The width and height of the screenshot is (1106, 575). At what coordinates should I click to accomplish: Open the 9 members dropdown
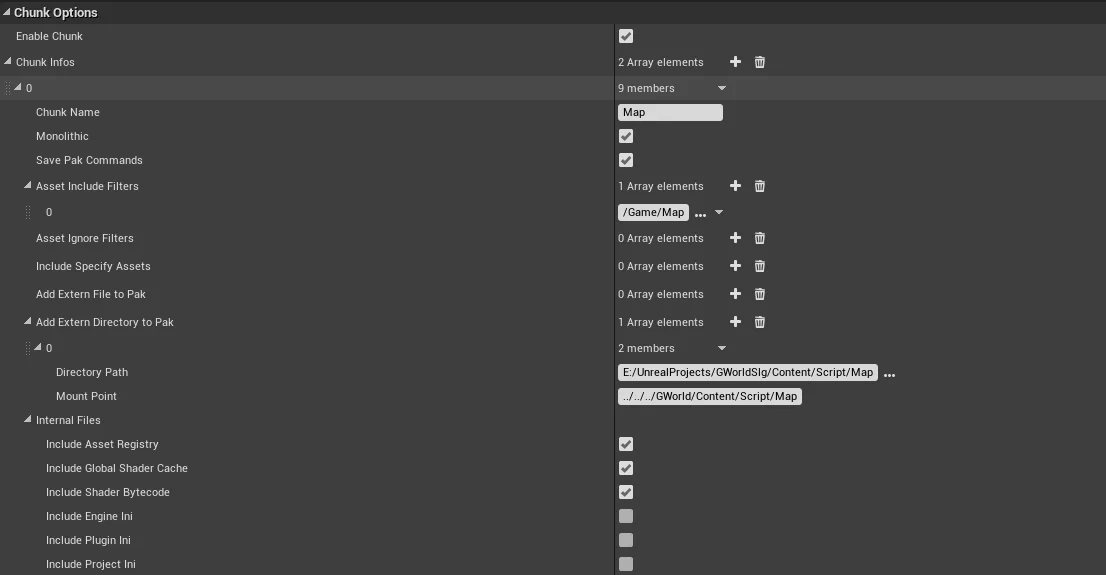[x=721, y=88]
